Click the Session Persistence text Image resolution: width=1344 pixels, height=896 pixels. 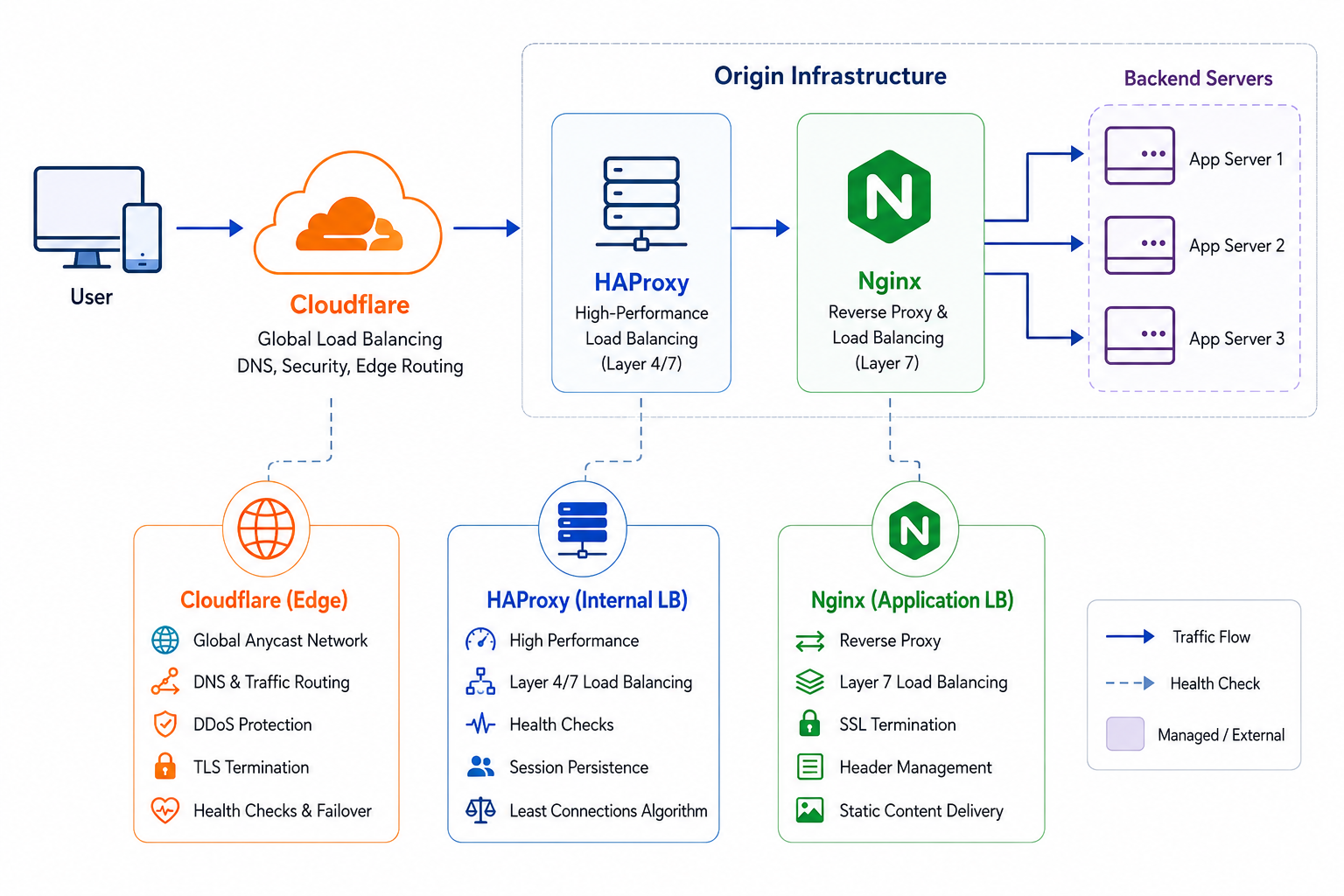(x=579, y=767)
